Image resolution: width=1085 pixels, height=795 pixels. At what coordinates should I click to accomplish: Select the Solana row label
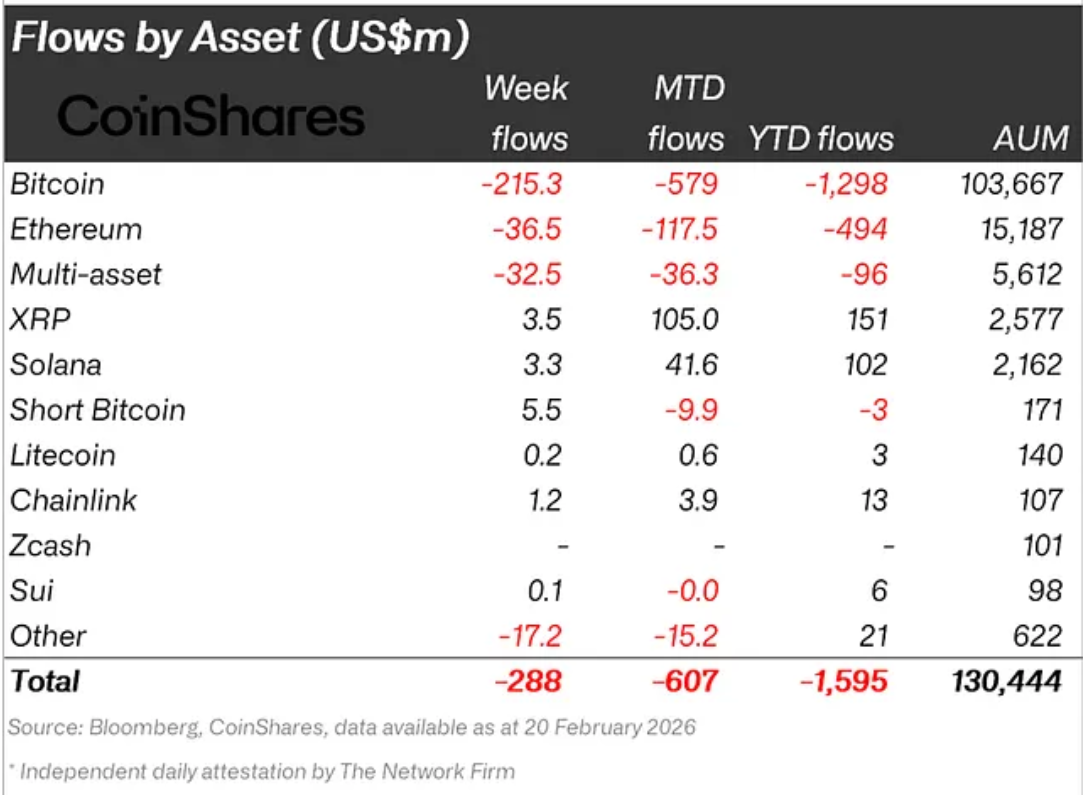tap(55, 364)
